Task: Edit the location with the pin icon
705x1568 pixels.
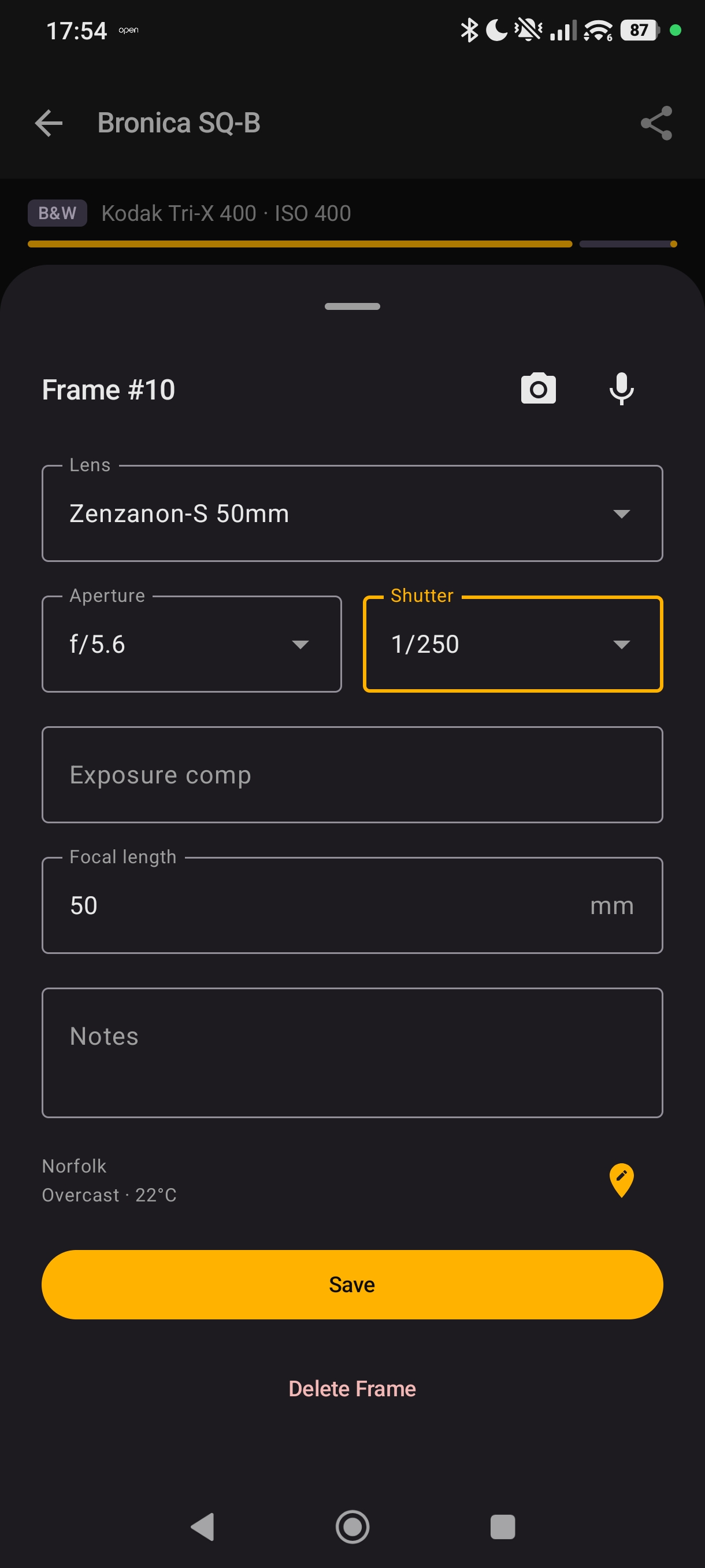Action: point(621,1179)
